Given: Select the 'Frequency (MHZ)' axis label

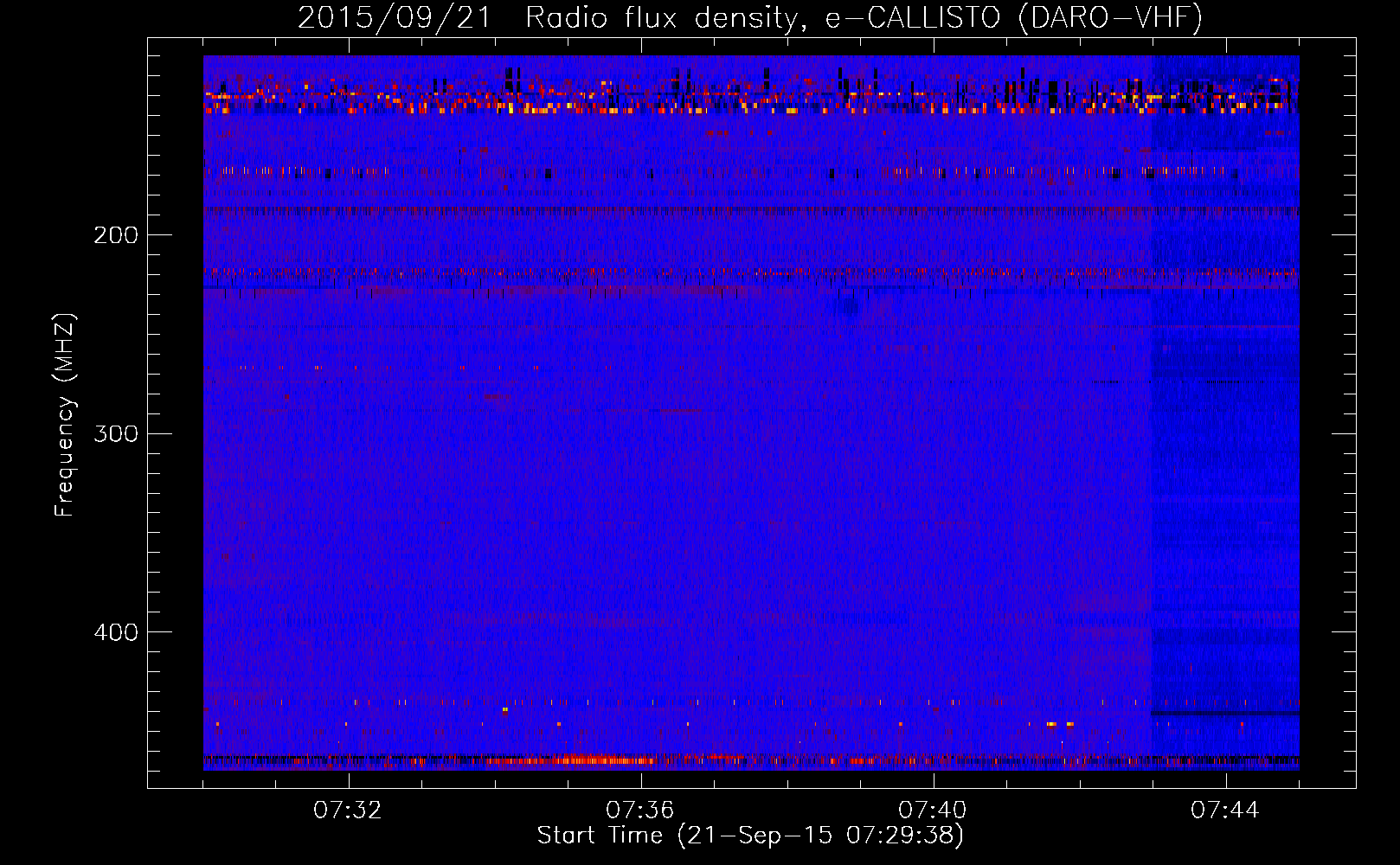Looking at the screenshot, I should tap(65, 415).
